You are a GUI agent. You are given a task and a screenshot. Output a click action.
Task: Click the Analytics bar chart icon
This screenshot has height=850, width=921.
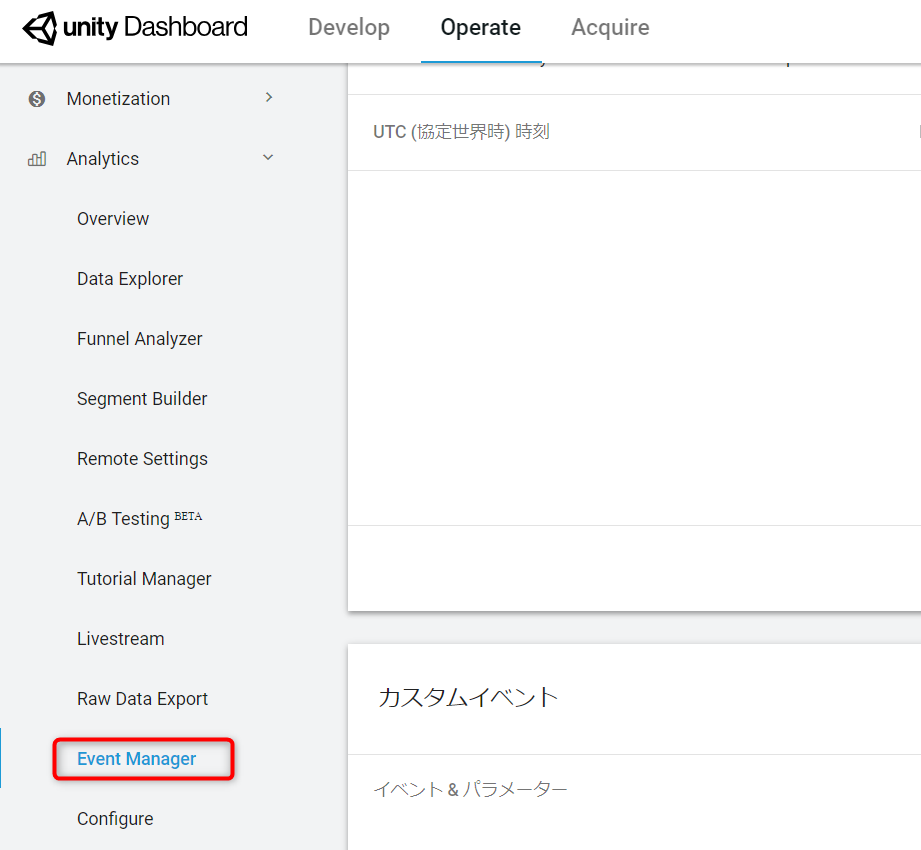tap(36, 159)
